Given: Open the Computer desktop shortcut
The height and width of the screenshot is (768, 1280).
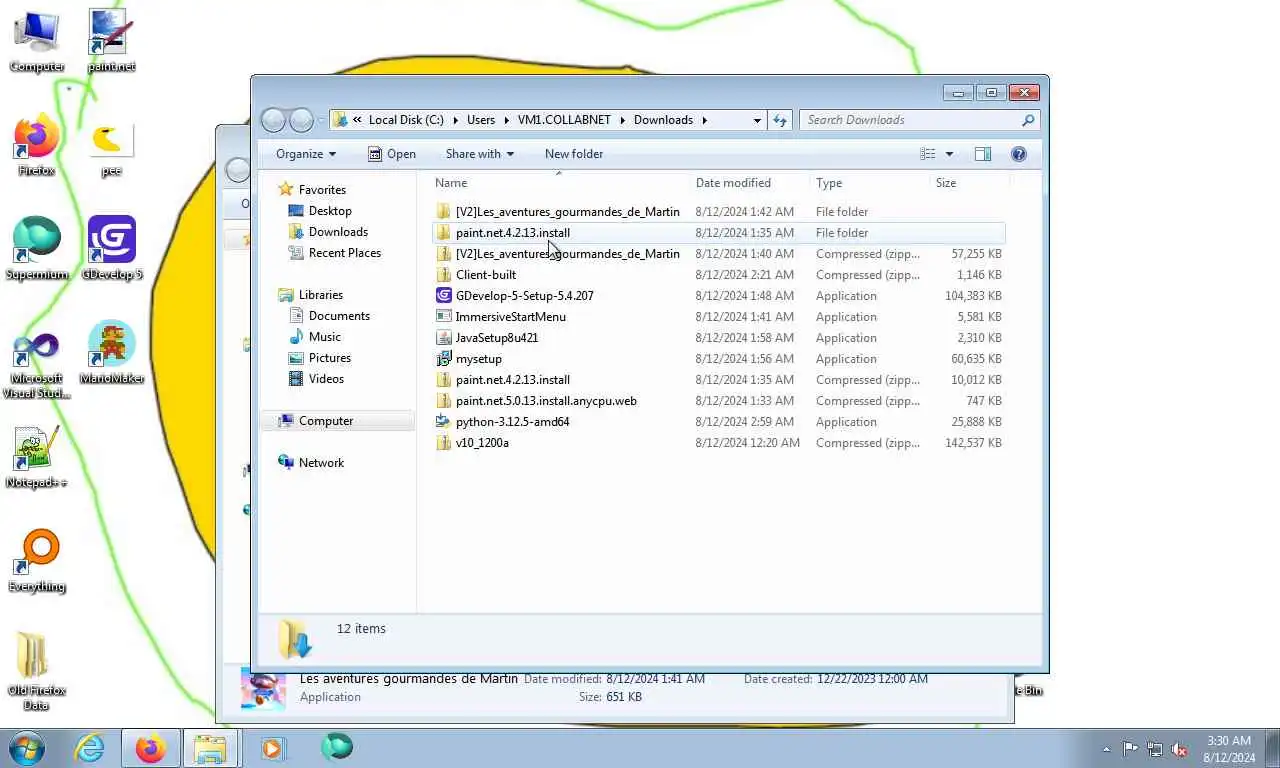Looking at the screenshot, I should point(37,40).
